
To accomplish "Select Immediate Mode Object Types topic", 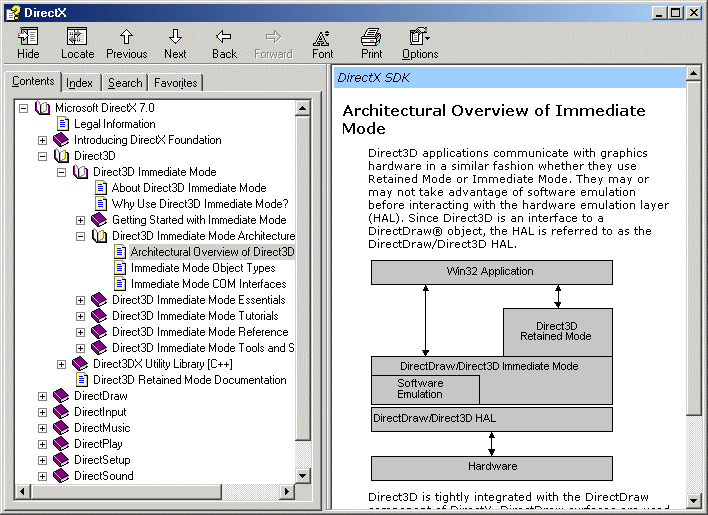I will pyautogui.click(x=203, y=268).
